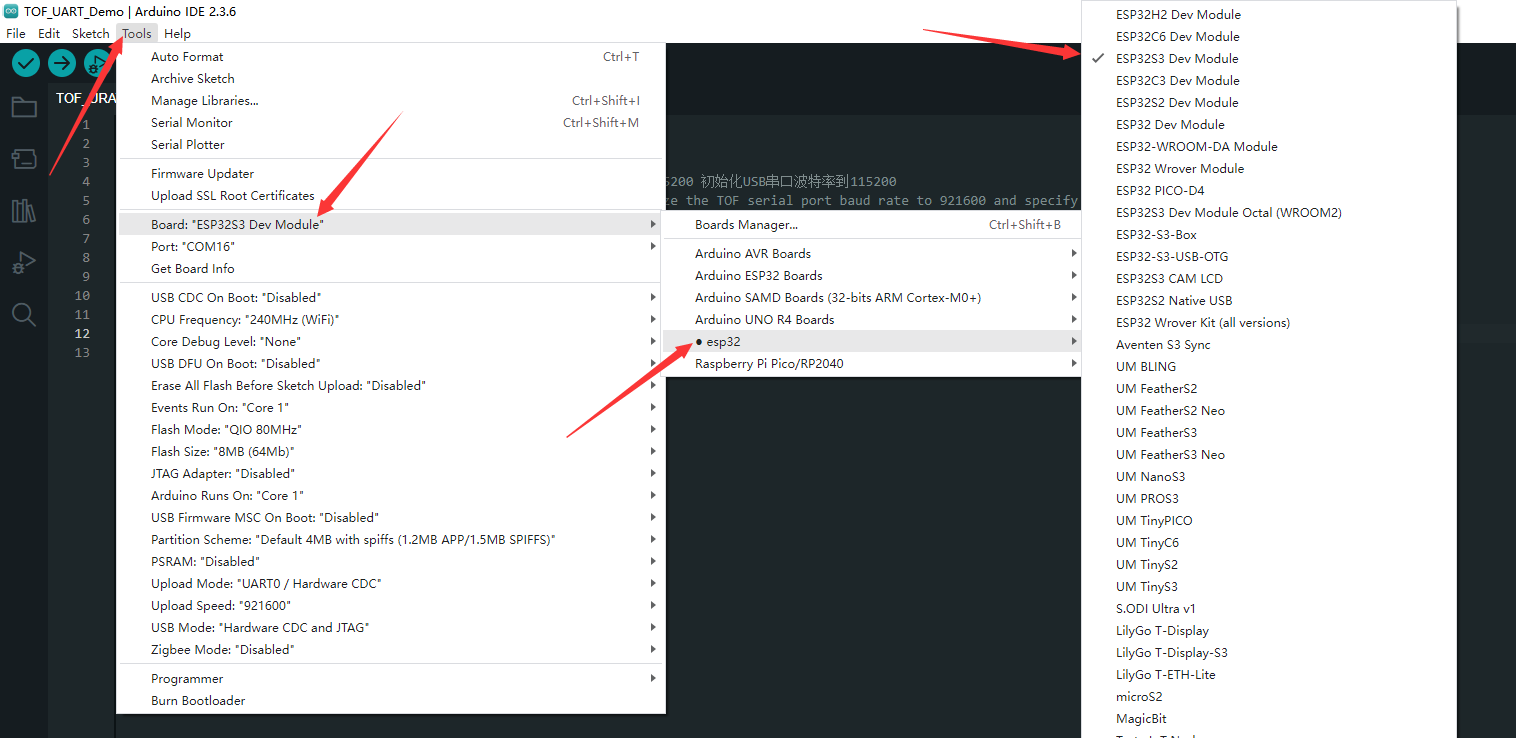Open the Debug sidebar icon
The image size is (1516, 738).
click(24, 263)
